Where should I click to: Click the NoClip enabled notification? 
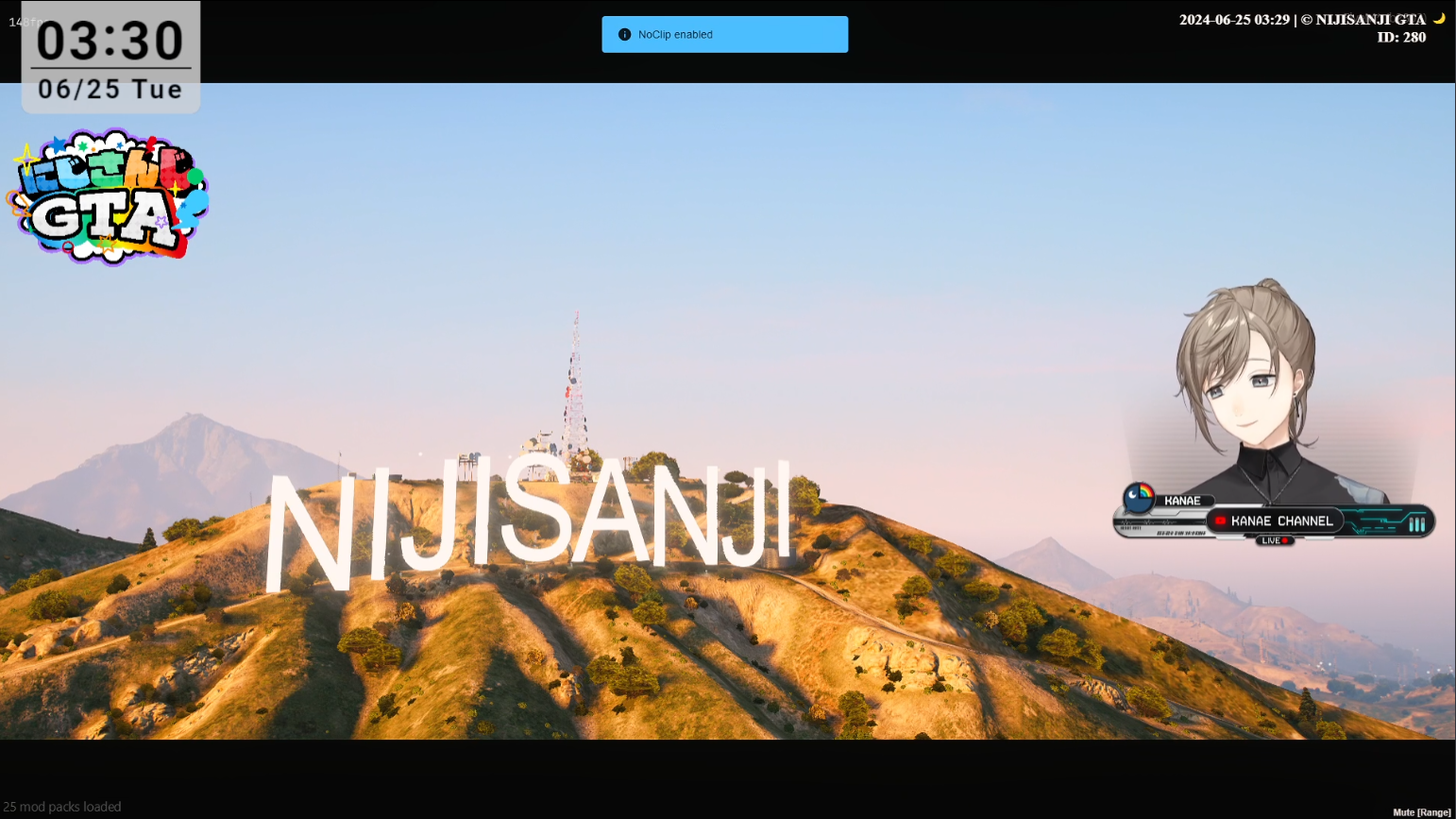point(724,34)
